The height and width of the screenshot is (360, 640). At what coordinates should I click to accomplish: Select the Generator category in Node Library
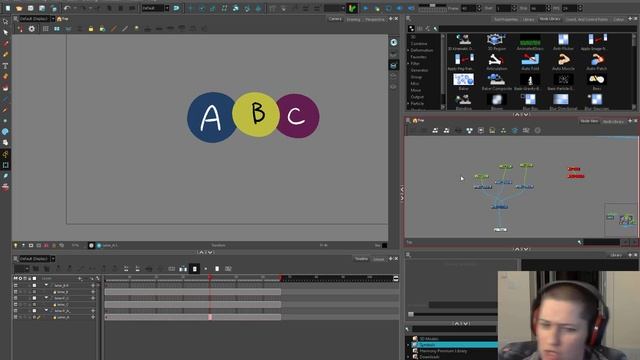point(419,70)
